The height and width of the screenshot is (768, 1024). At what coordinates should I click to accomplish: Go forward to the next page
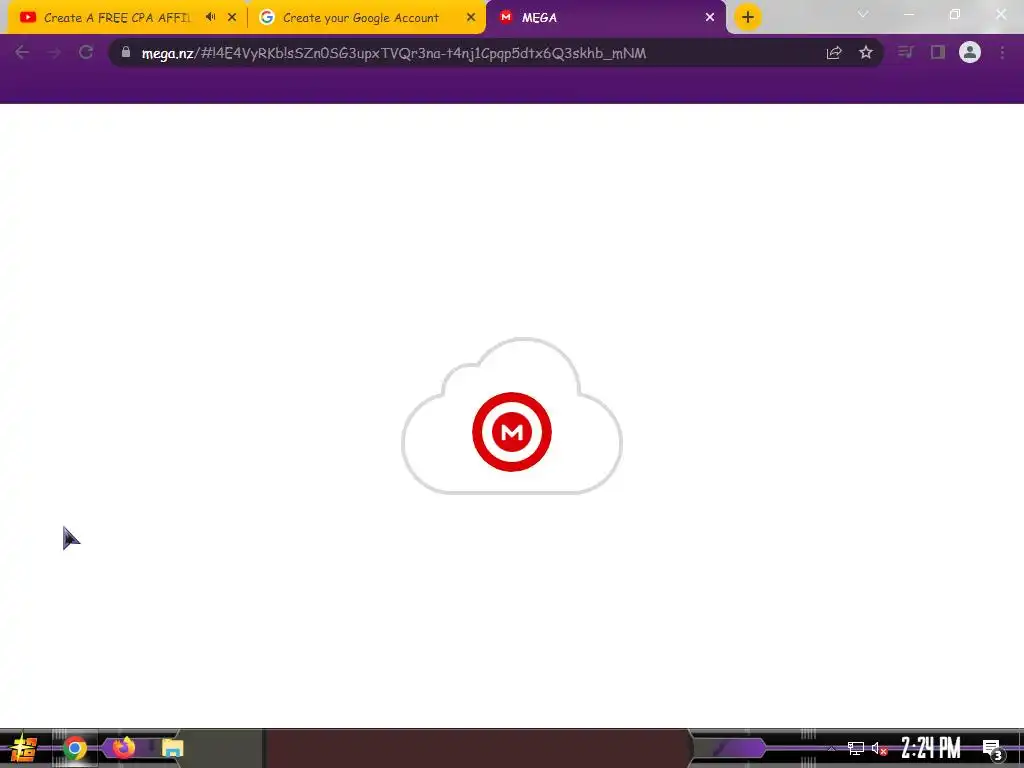coord(54,52)
